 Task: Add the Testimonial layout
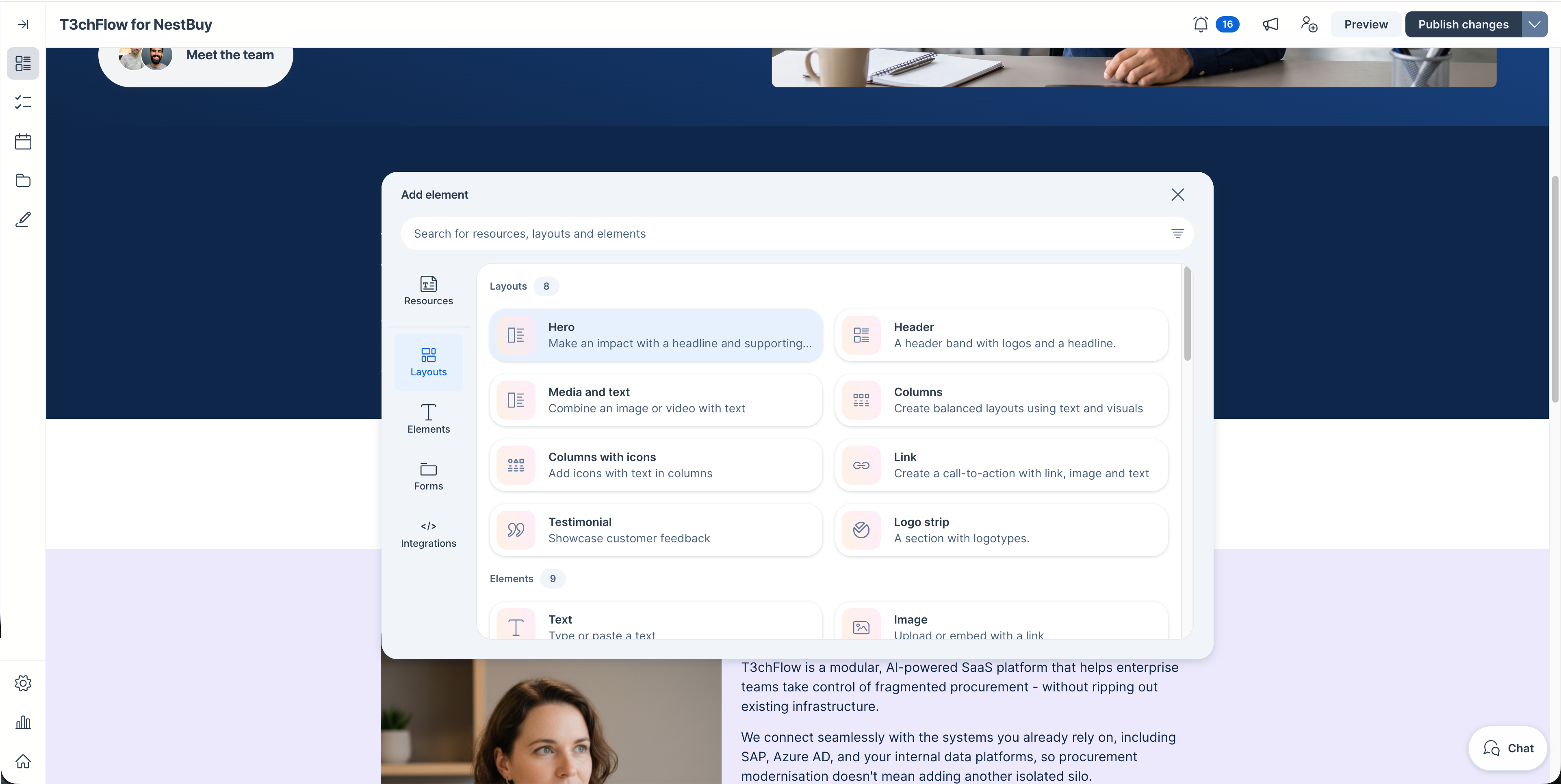point(656,530)
